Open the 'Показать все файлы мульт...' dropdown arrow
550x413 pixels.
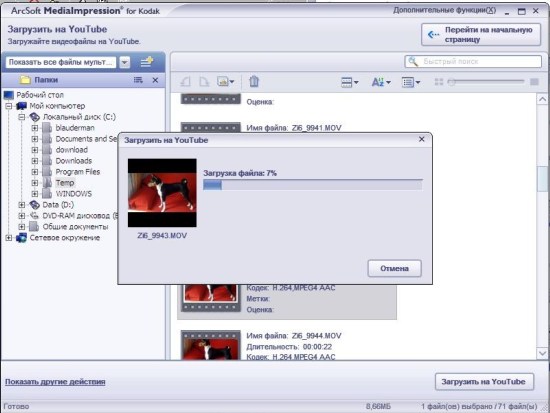point(125,62)
